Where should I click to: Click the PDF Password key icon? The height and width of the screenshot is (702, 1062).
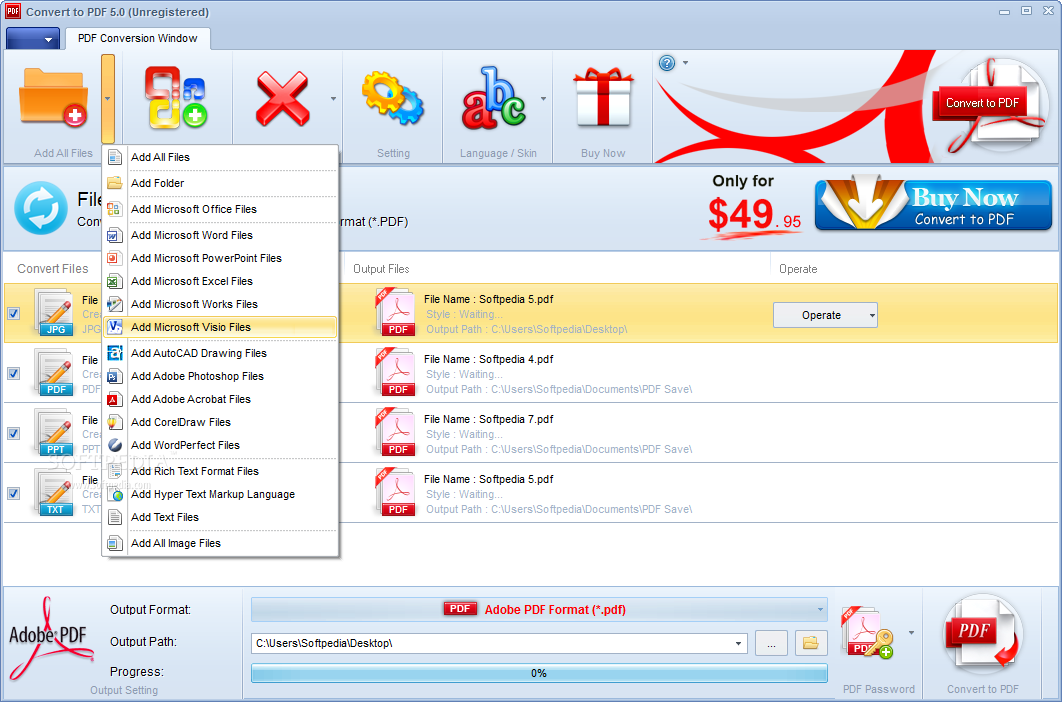tap(868, 633)
